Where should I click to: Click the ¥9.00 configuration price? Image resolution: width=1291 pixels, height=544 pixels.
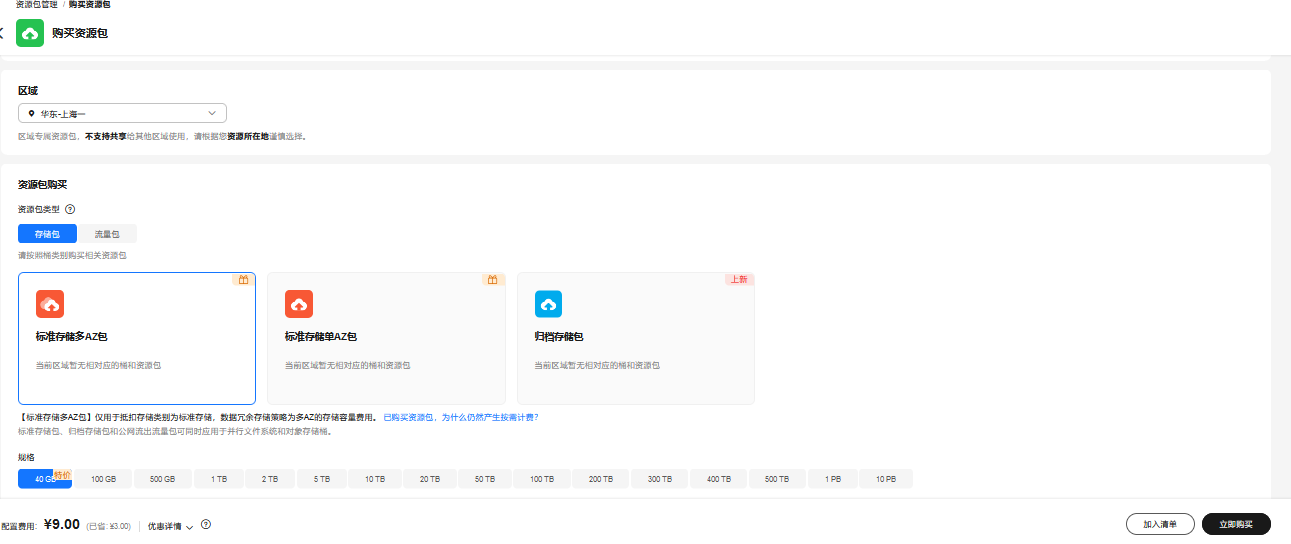[x=62, y=524]
